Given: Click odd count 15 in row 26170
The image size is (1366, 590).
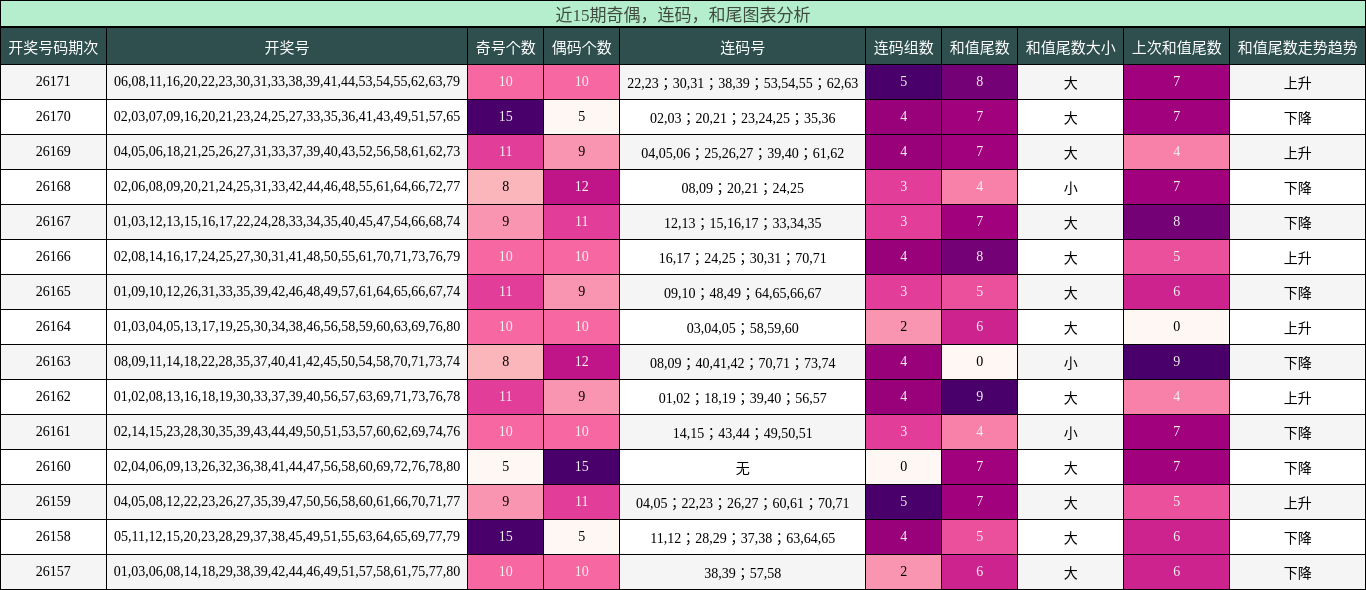Looking at the screenshot, I should pyautogui.click(x=505, y=117).
